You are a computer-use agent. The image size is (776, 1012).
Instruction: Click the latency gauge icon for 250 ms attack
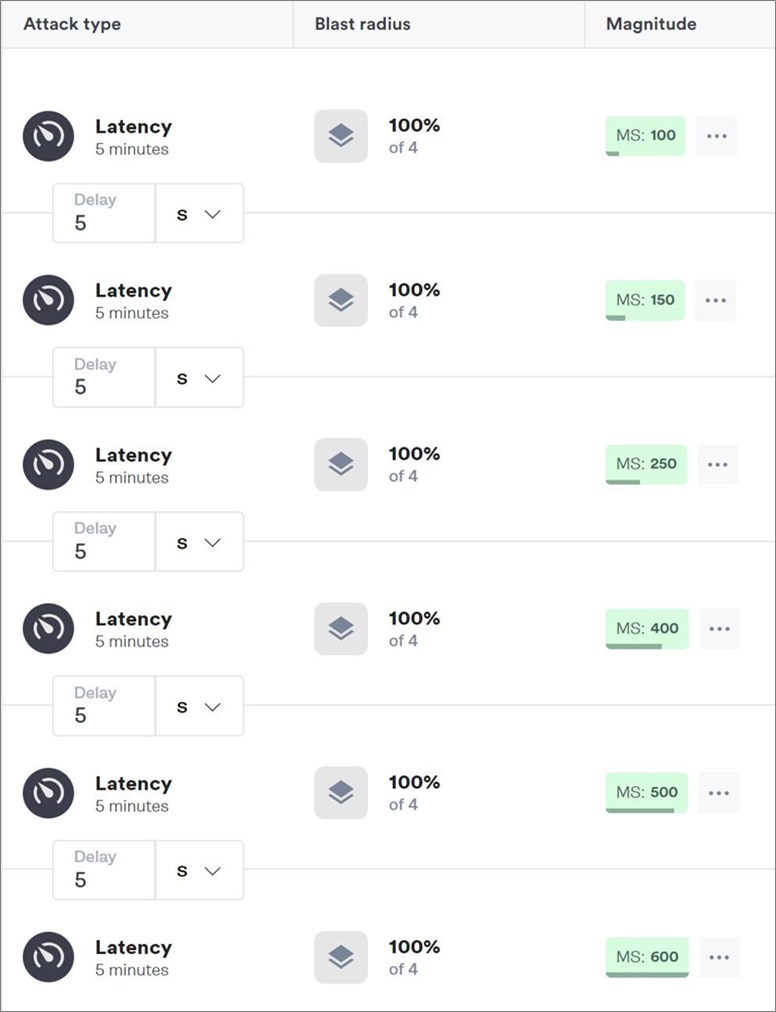coord(48,465)
